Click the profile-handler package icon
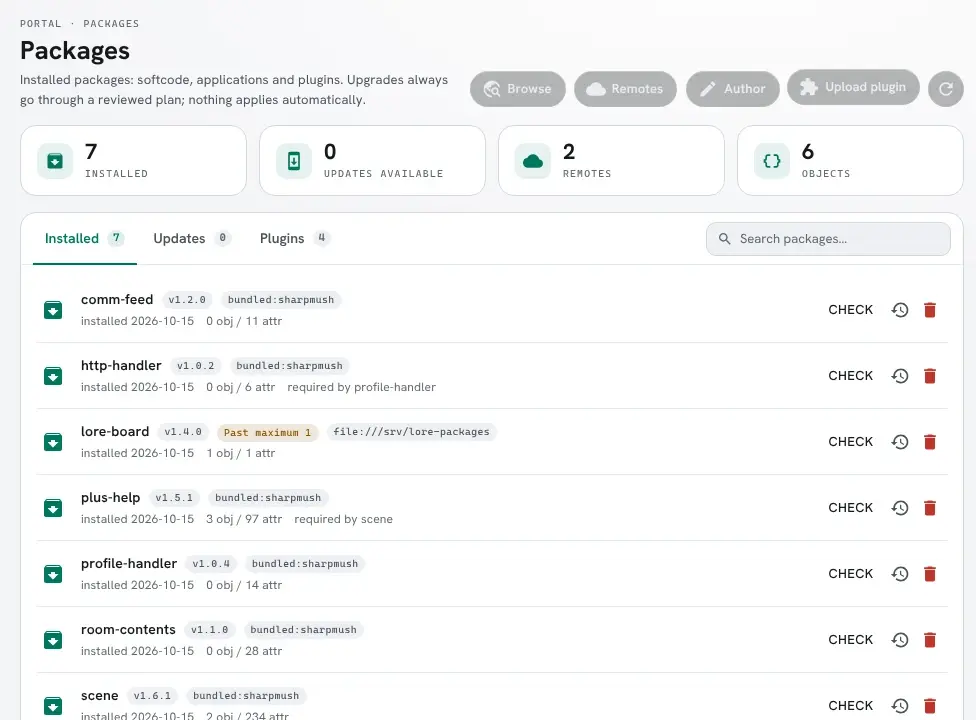The height and width of the screenshot is (720, 976). pyautogui.click(x=53, y=574)
